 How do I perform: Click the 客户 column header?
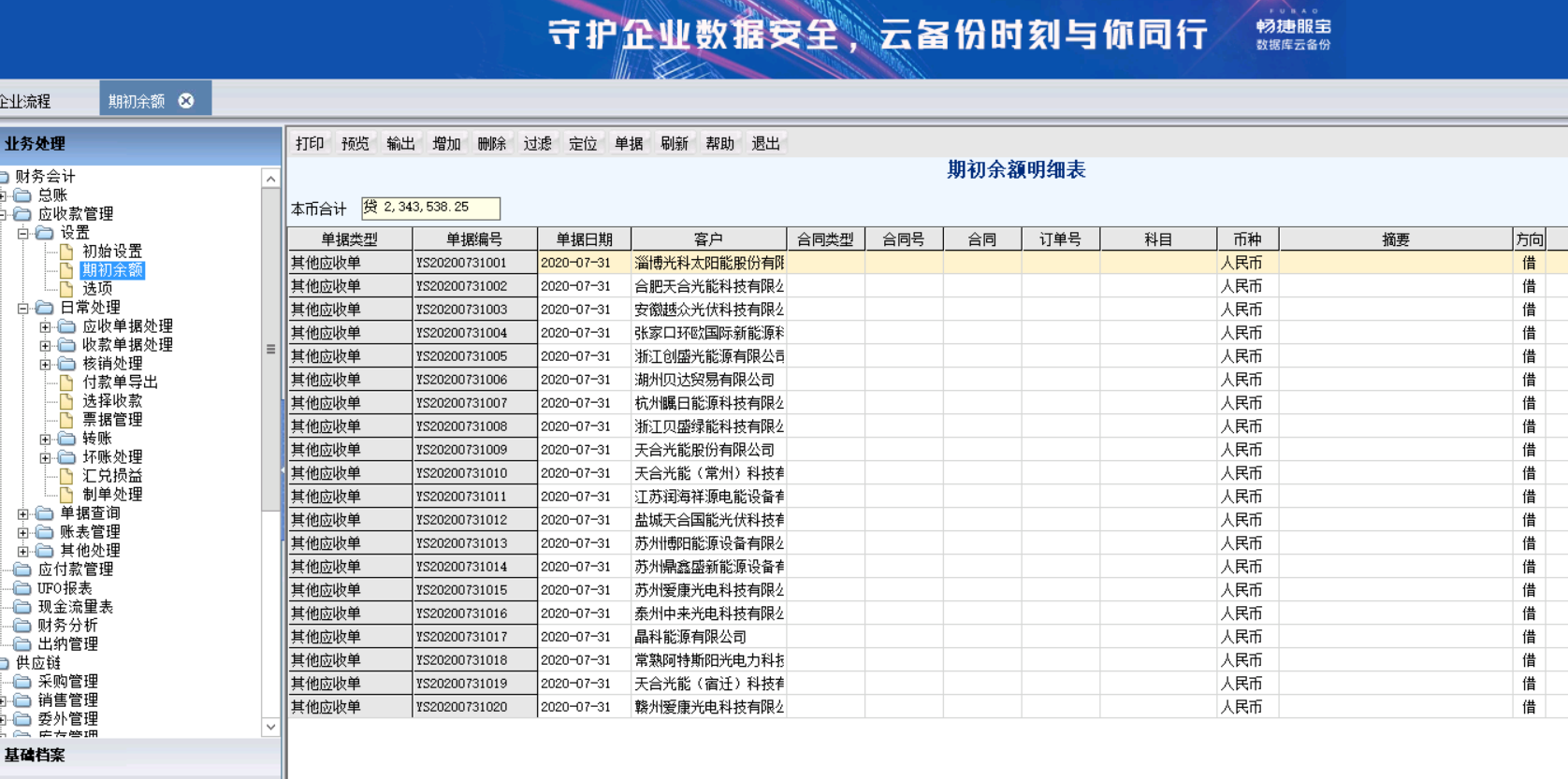(708, 239)
